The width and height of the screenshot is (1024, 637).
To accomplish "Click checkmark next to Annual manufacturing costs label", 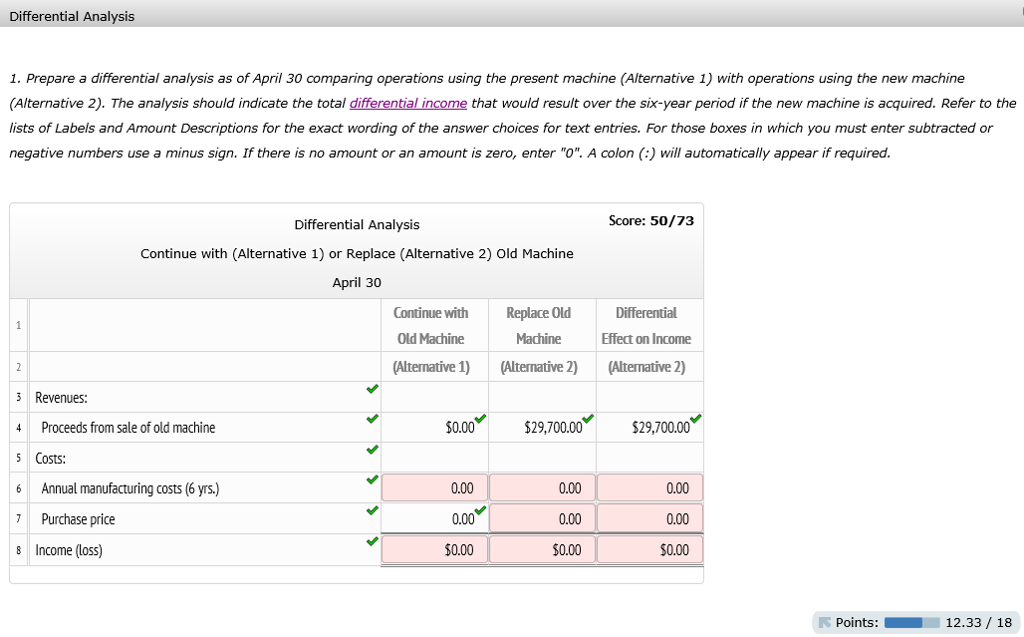I will coord(372,480).
